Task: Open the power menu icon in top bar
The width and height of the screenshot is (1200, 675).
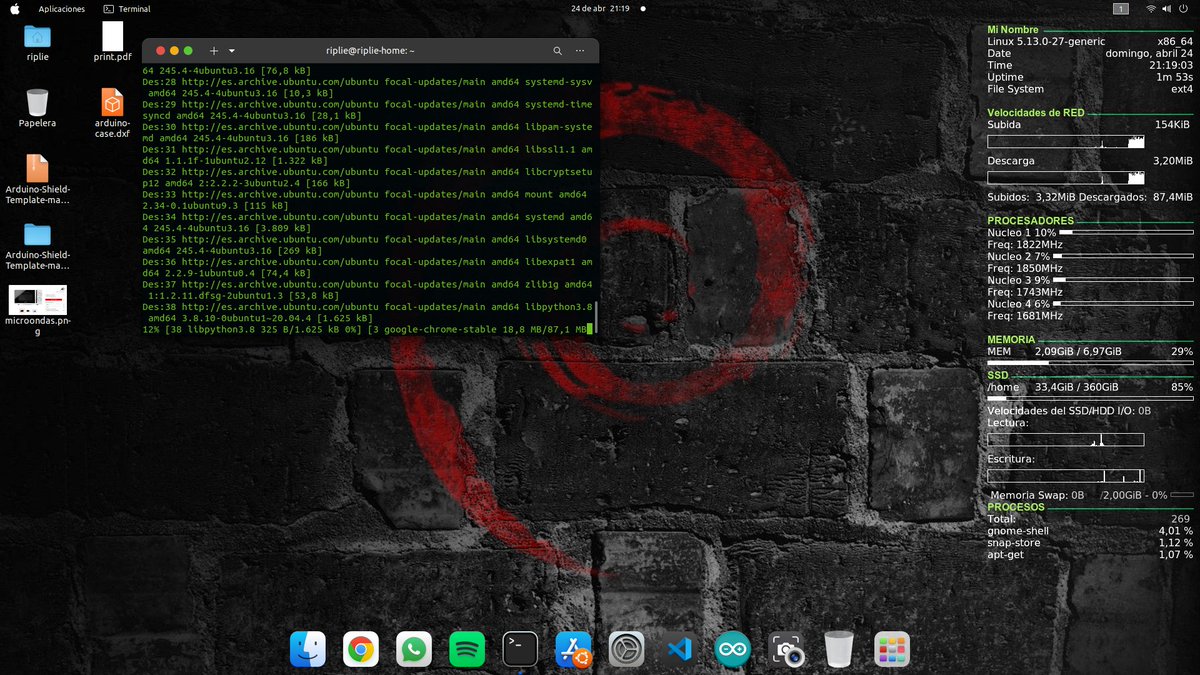Action: pyautogui.click(x=1182, y=8)
